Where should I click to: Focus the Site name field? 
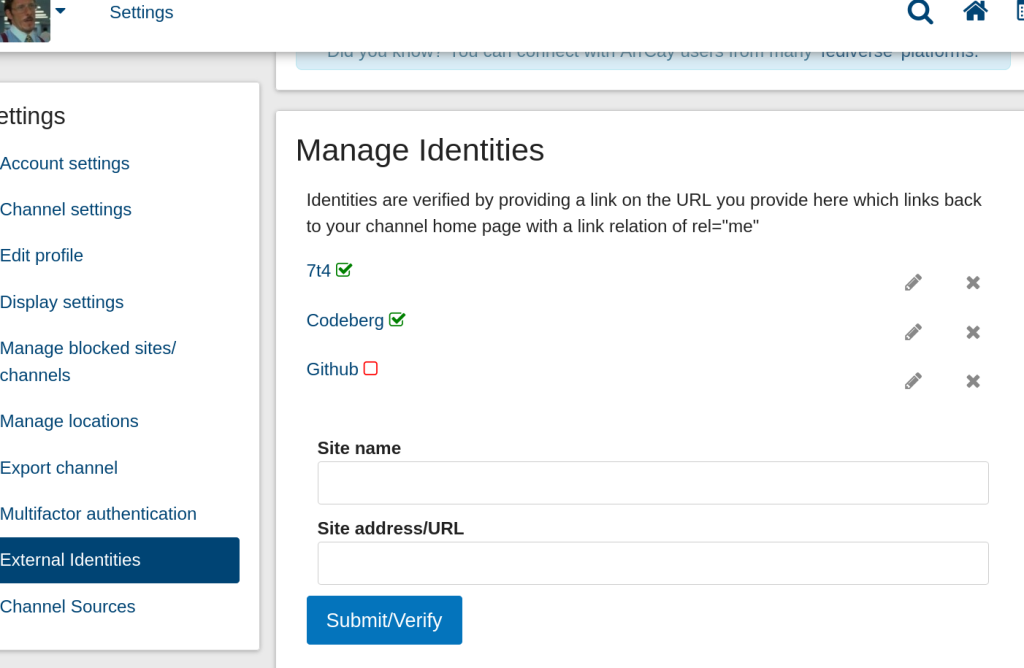pos(653,483)
